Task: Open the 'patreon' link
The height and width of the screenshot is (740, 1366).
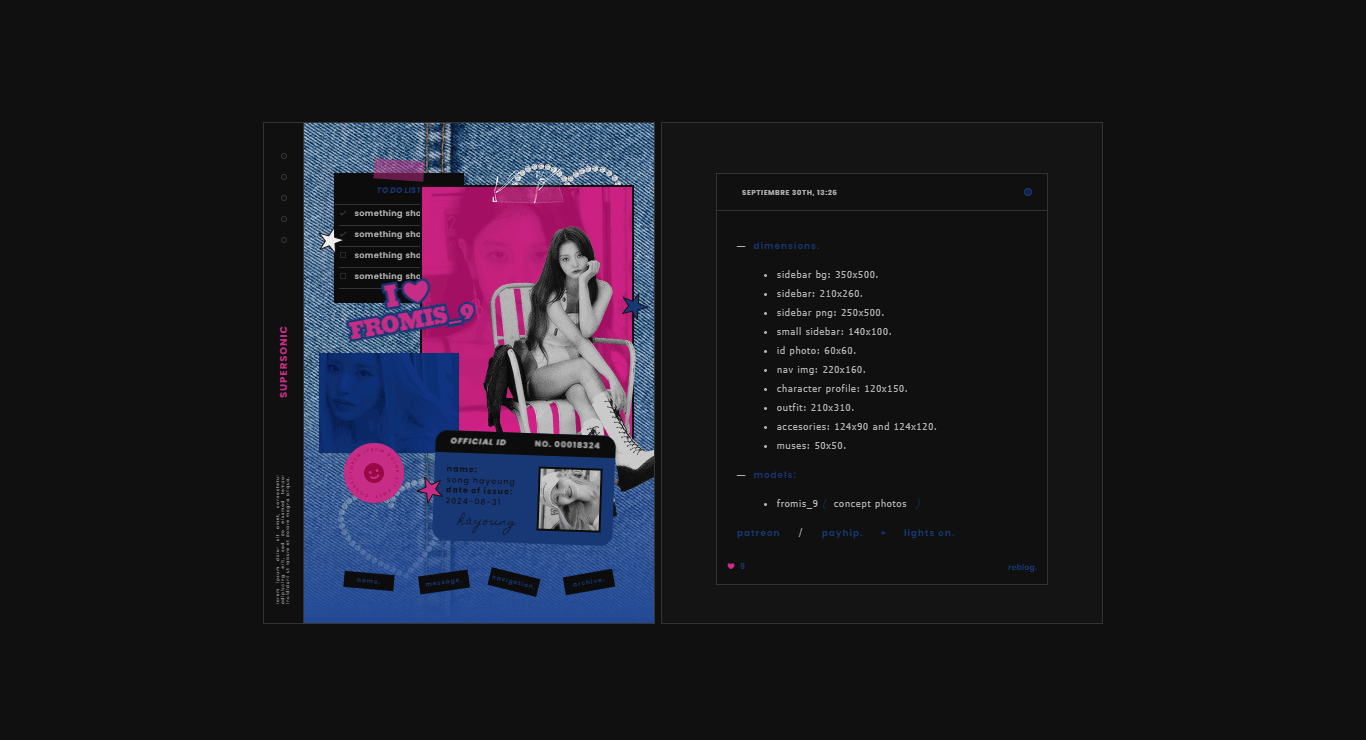Action: [758, 533]
